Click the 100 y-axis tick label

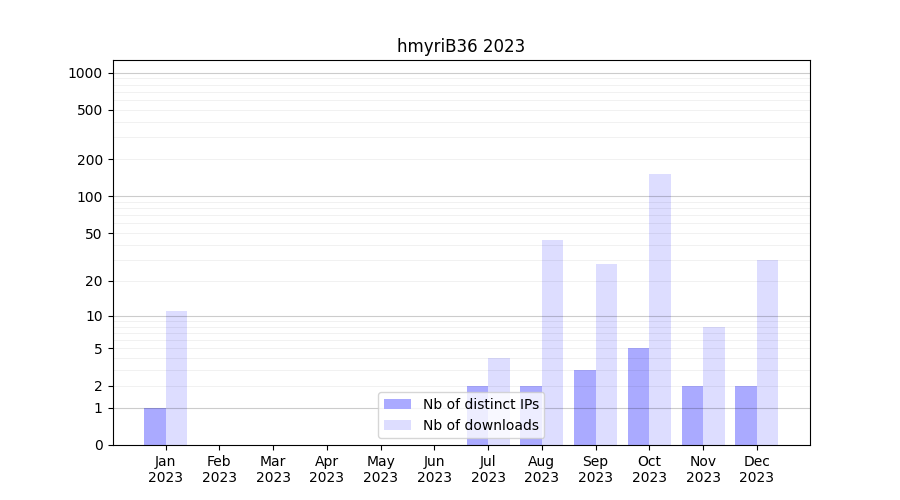coord(89,196)
